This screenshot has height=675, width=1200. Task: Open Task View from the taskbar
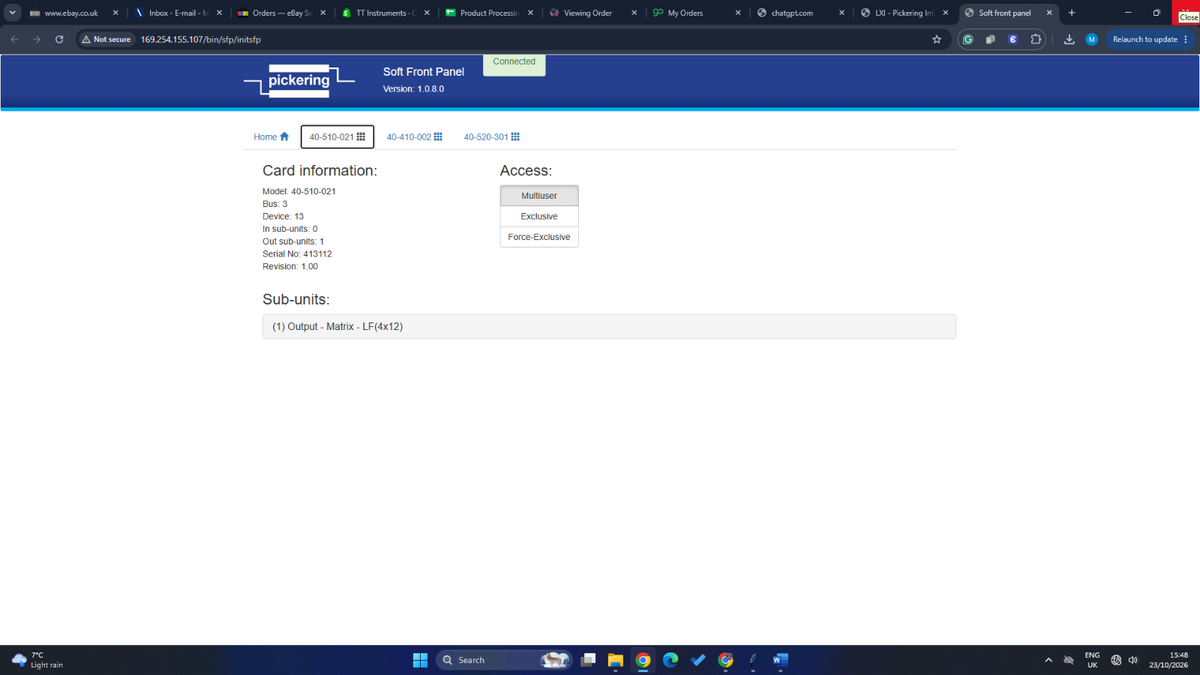[x=589, y=660]
